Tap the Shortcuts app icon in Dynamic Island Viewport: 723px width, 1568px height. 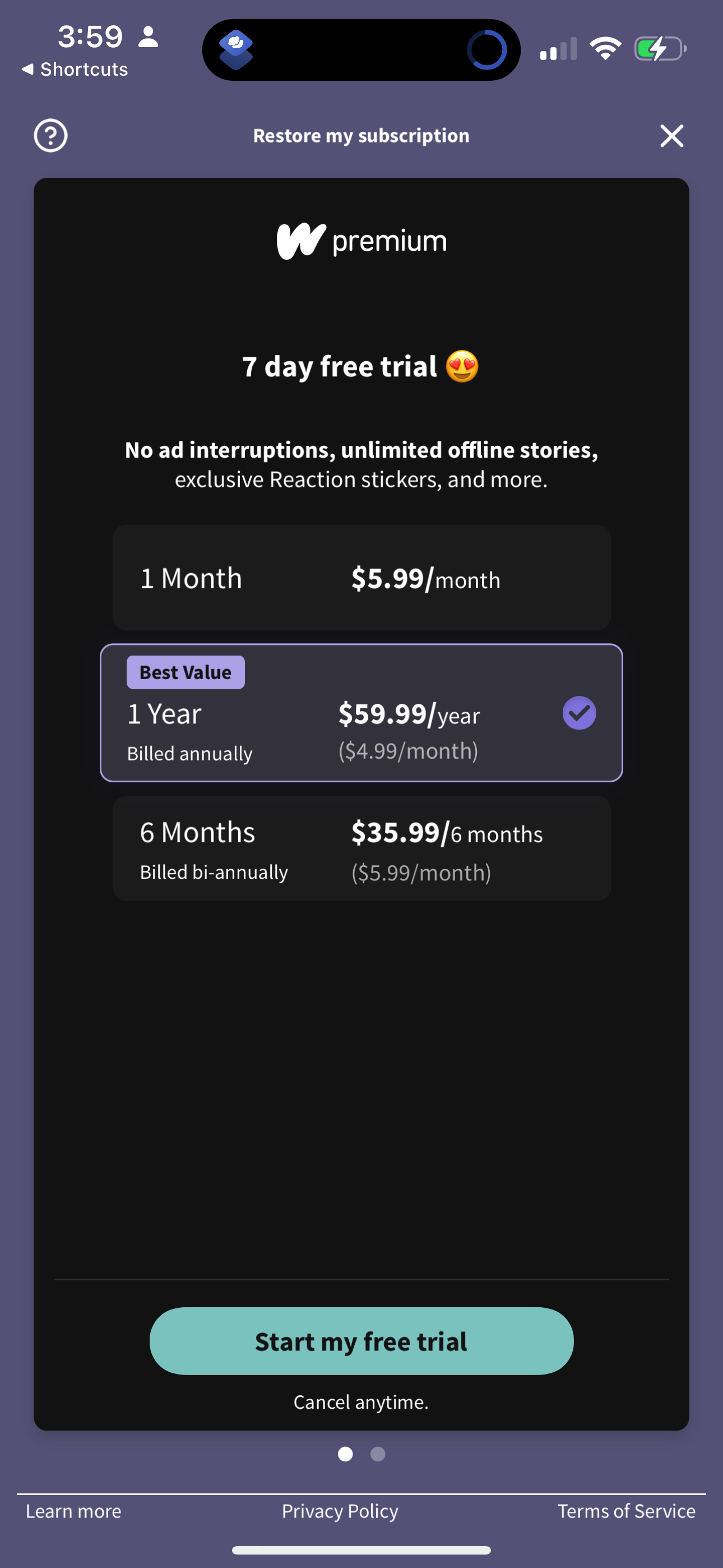click(x=236, y=49)
